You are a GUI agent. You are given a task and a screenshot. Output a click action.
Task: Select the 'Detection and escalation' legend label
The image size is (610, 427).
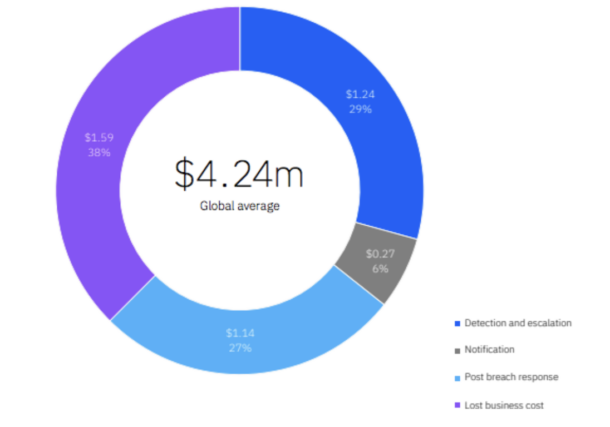(518, 323)
